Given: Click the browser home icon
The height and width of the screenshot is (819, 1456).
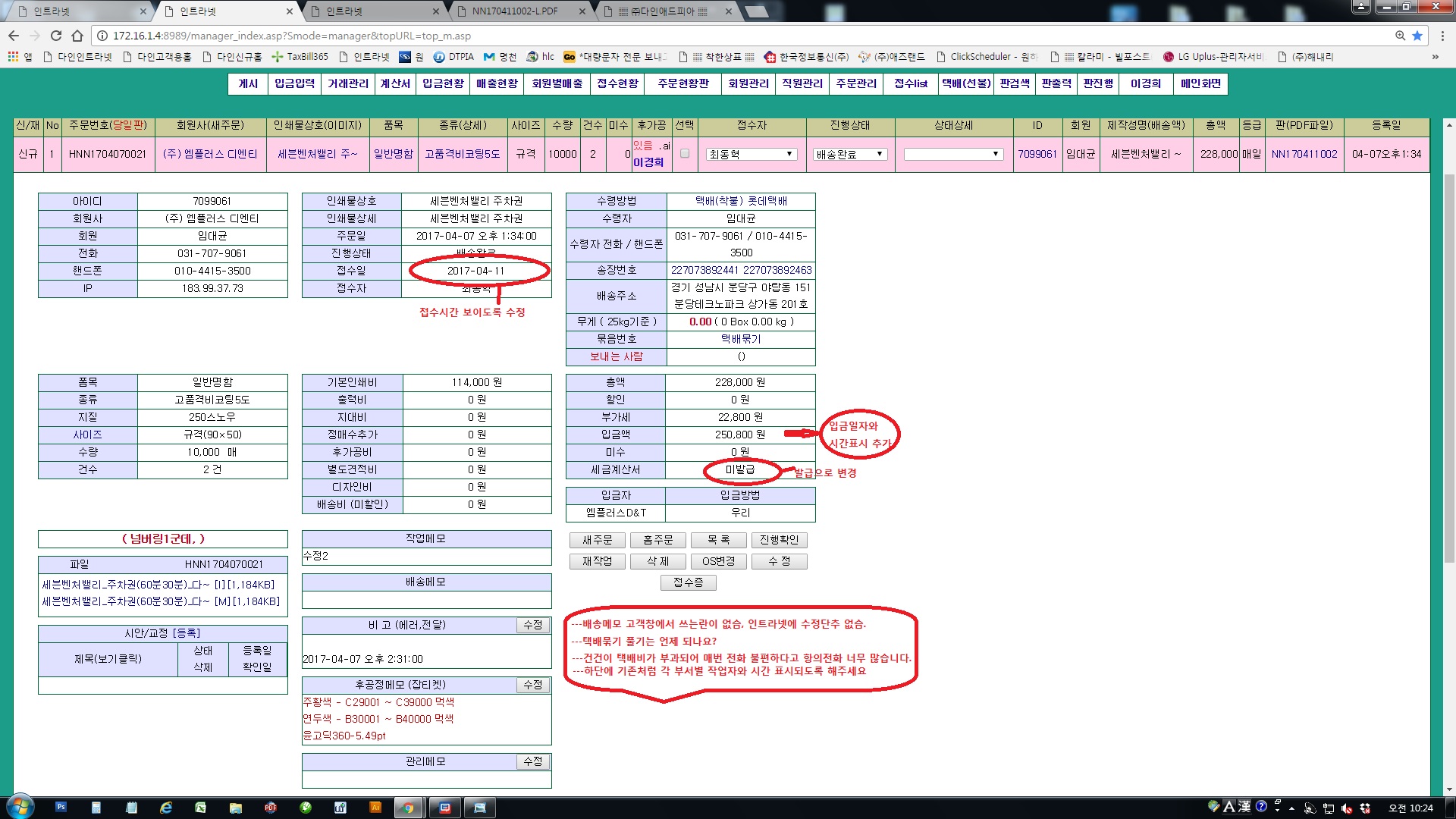Looking at the screenshot, I should (77, 36).
